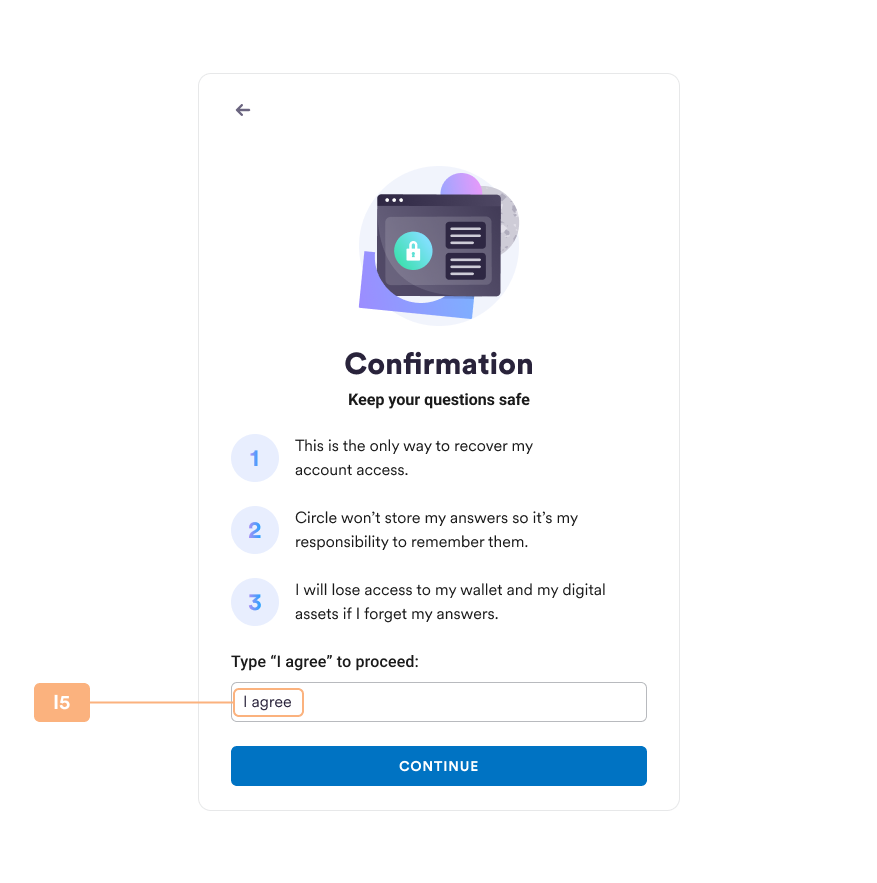Click the I5 orange annotation label

[x=62, y=702]
